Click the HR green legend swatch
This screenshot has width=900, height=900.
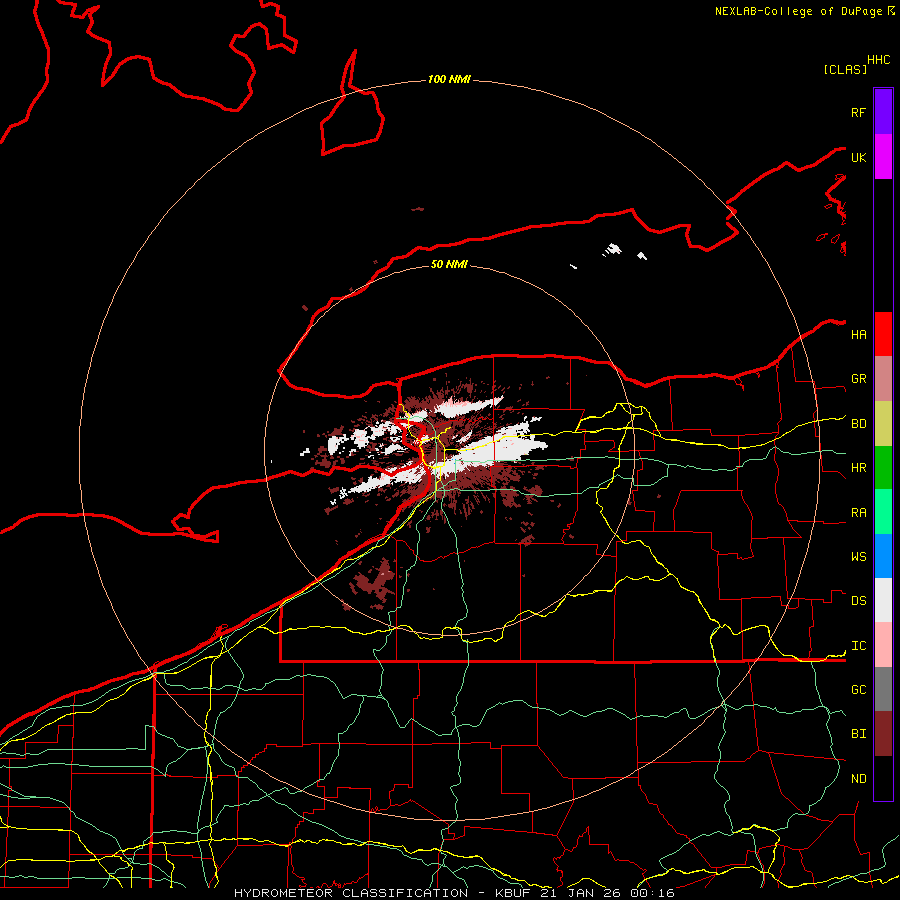pyautogui.click(x=883, y=468)
